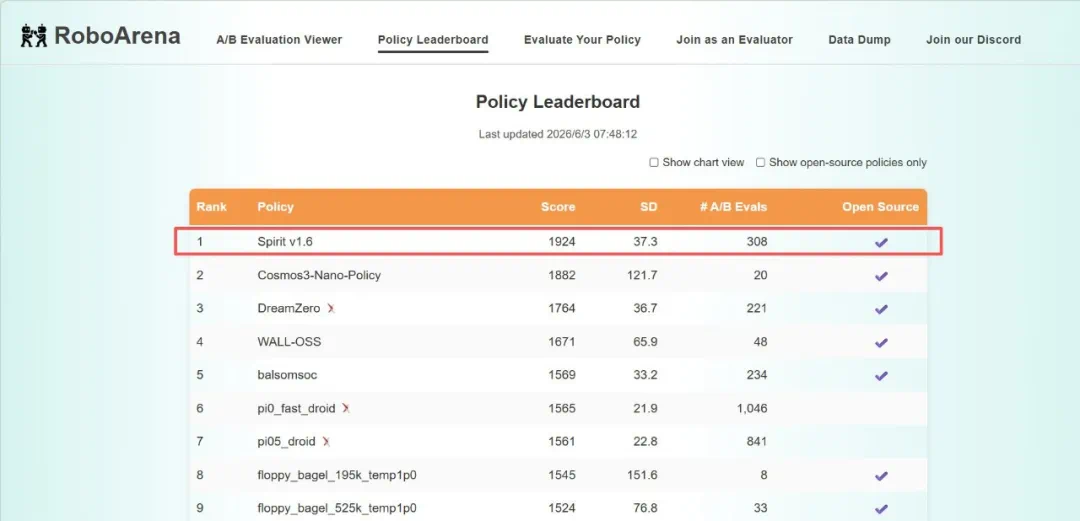Sort table by Rank column header
The height and width of the screenshot is (521, 1080).
tap(211, 207)
